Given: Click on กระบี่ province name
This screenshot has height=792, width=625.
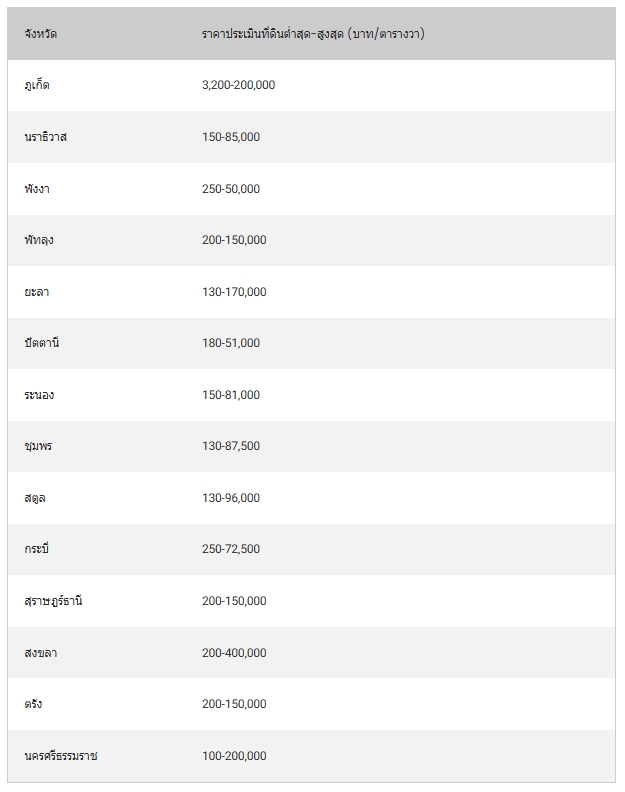Looking at the screenshot, I should tap(37, 549).
